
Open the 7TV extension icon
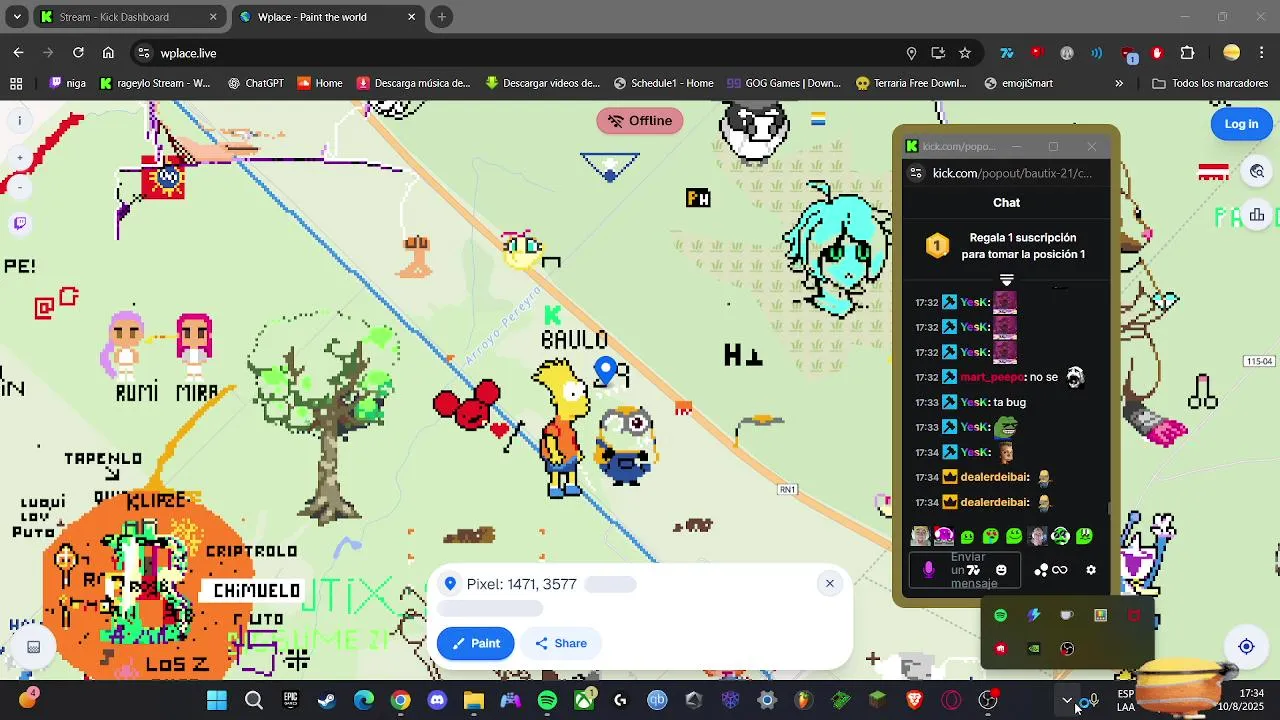pos(1007,53)
